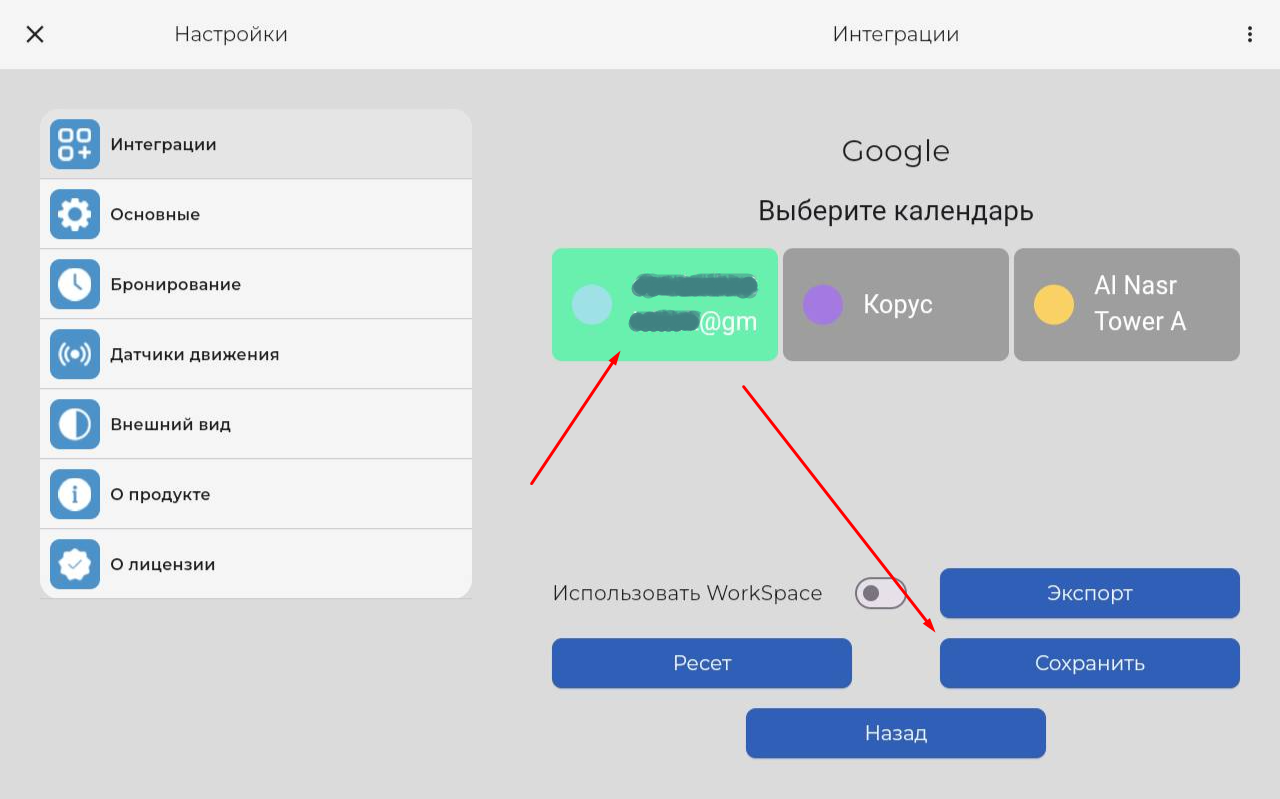Click the purple Корус color circle
Screen dimensions: 1280x799
(823, 304)
